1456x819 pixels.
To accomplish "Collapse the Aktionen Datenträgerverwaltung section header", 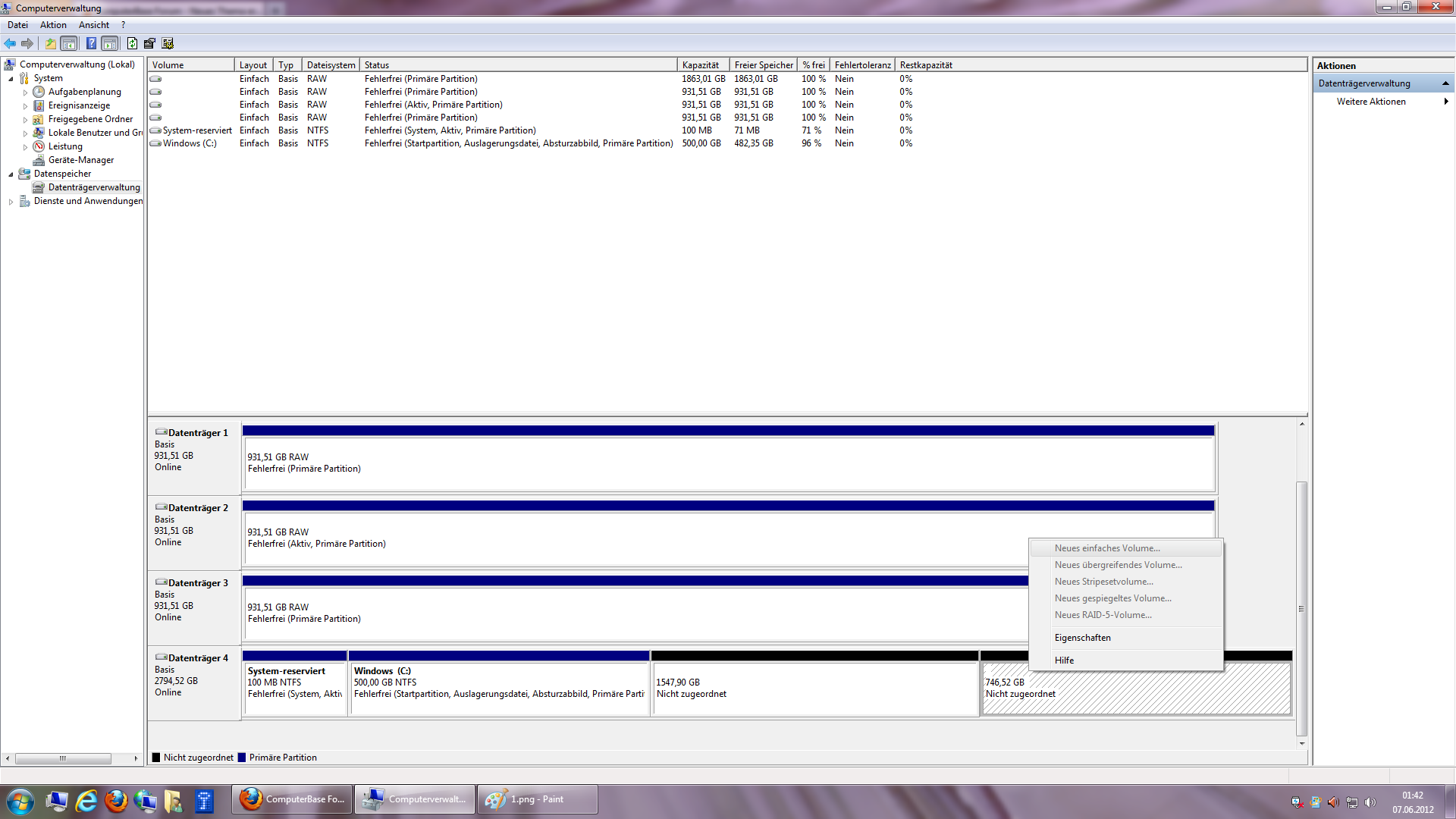I will 1445,83.
